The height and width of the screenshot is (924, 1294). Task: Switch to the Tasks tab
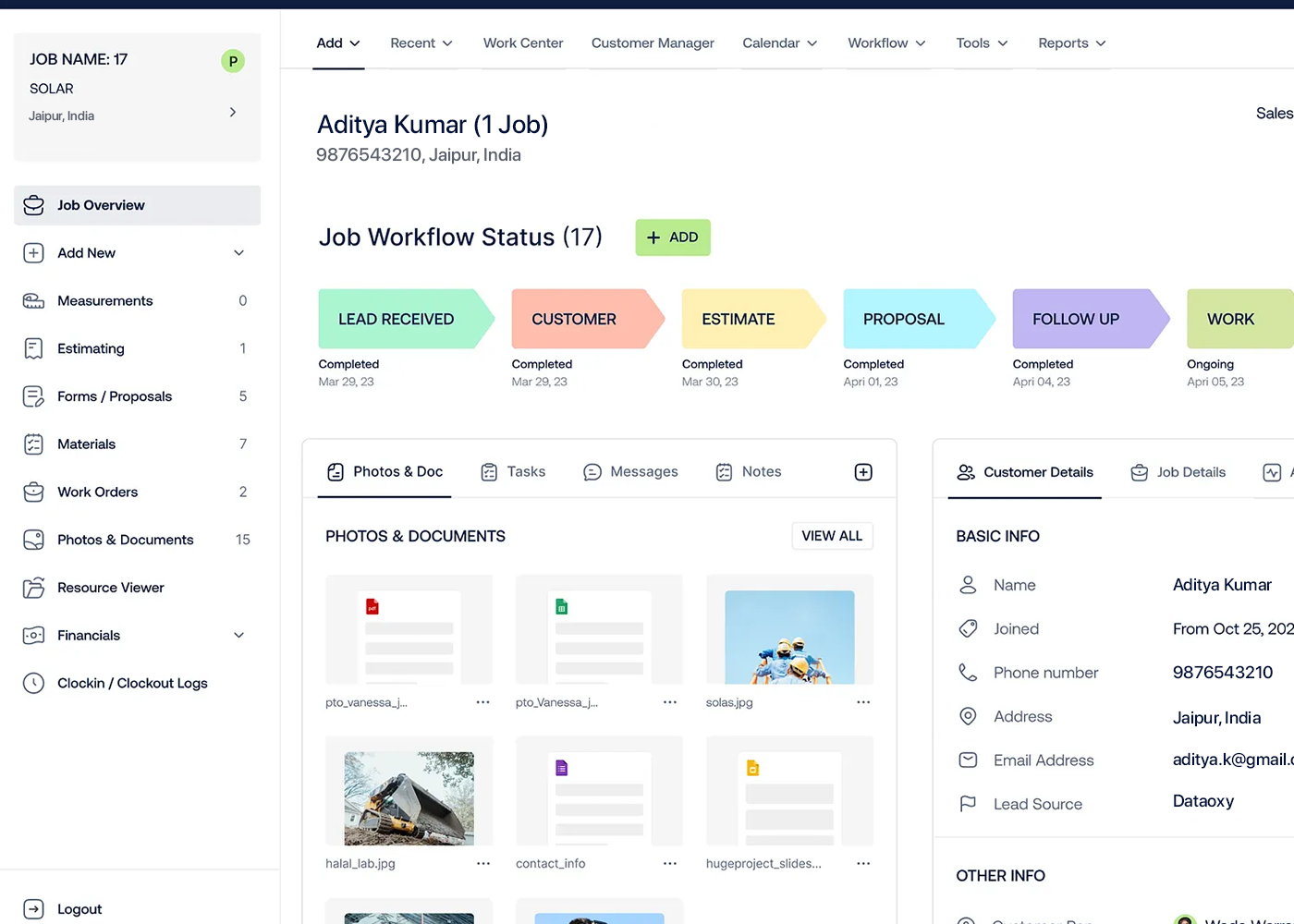pyautogui.click(x=514, y=472)
